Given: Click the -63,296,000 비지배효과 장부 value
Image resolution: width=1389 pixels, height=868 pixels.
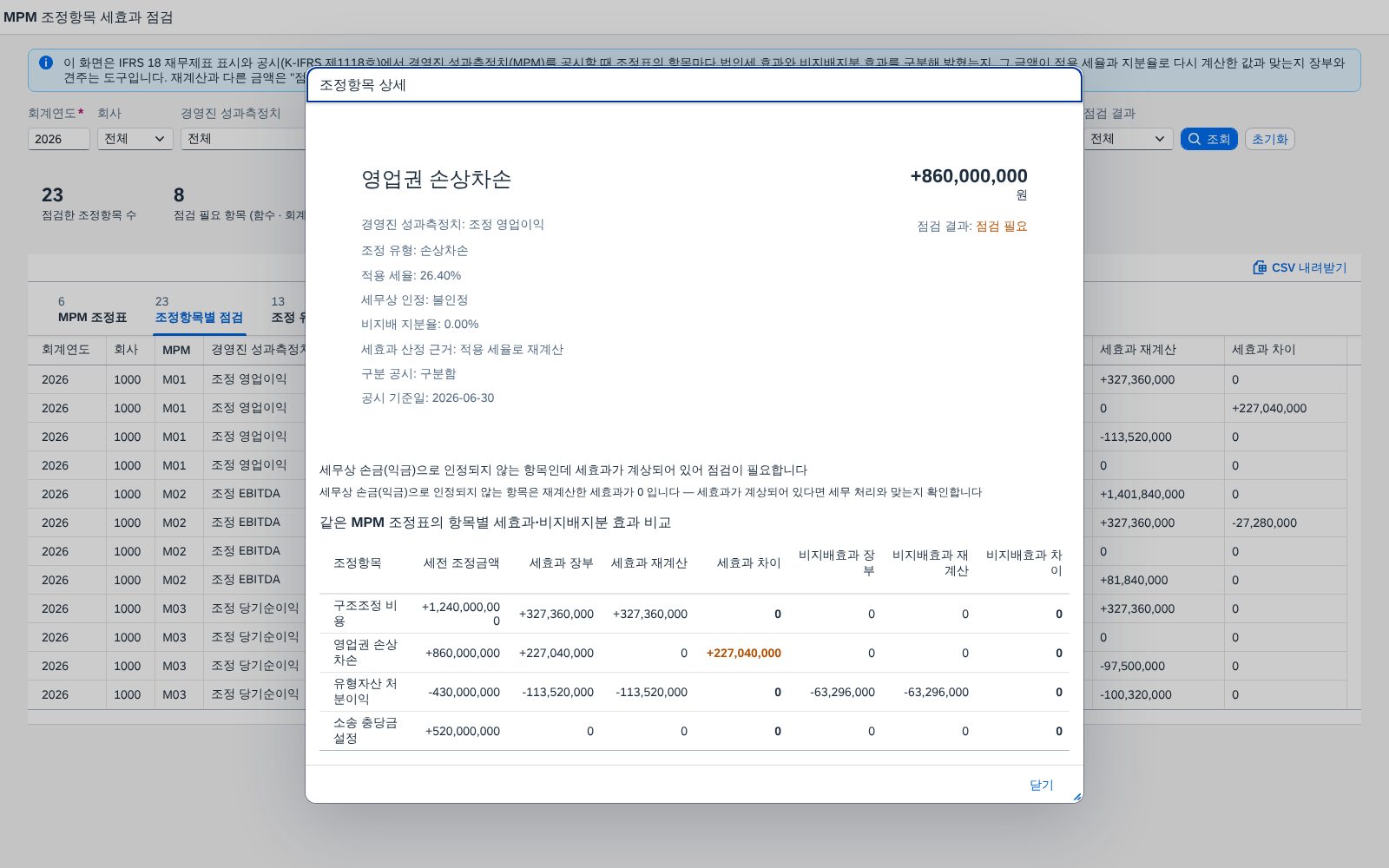Looking at the screenshot, I should (x=842, y=692).
